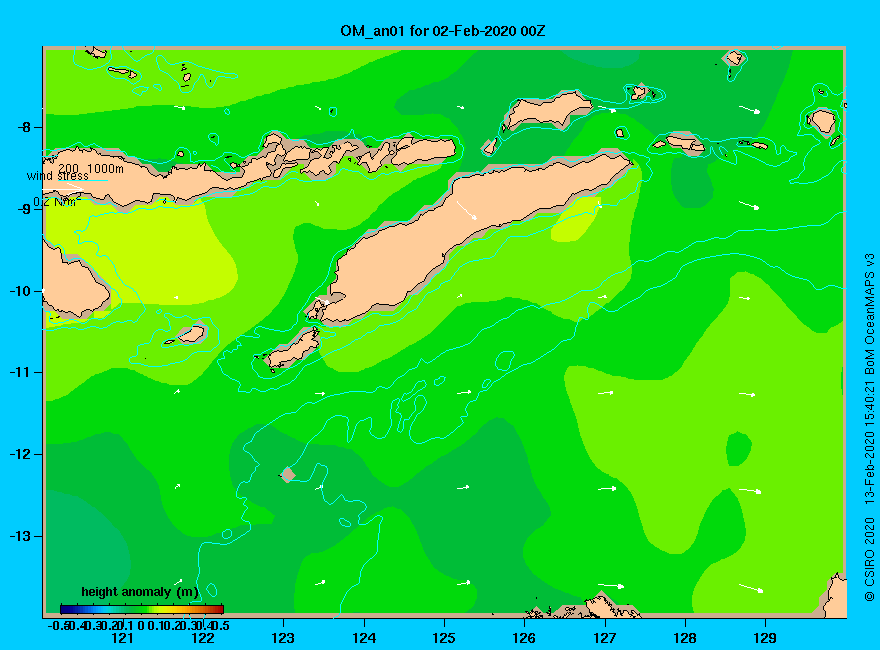The image size is (880, 650).
Task: Click the height anomaly color bar
Action: (x=142, y=609)
